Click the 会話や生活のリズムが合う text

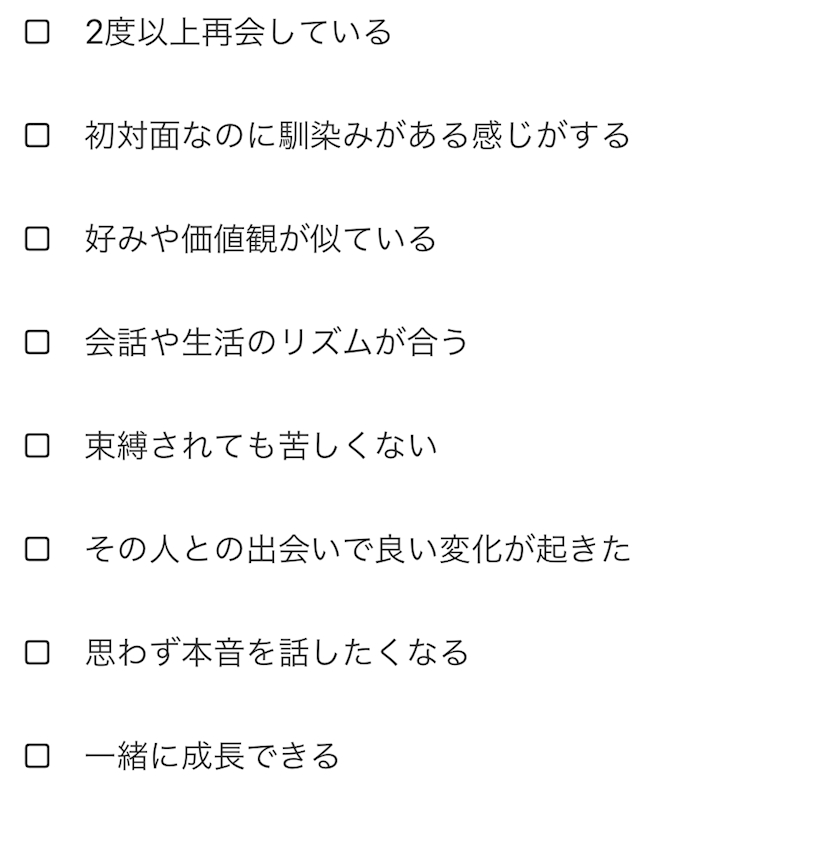tap(277, 343)
